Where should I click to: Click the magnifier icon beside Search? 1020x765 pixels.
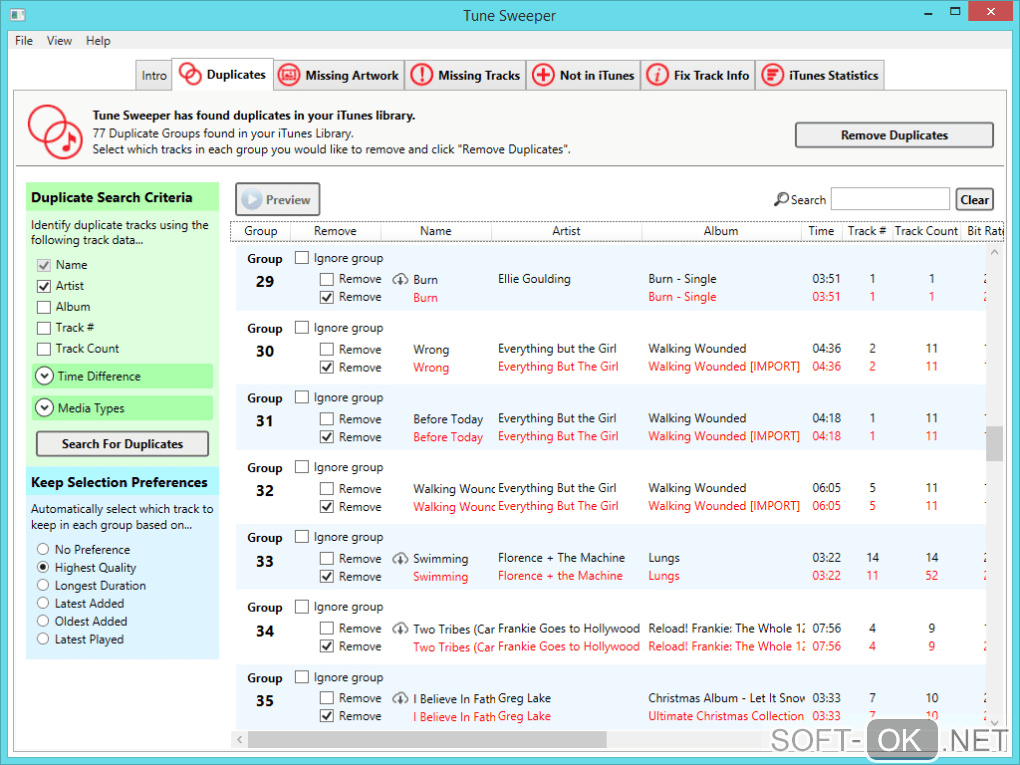point(781,199)
